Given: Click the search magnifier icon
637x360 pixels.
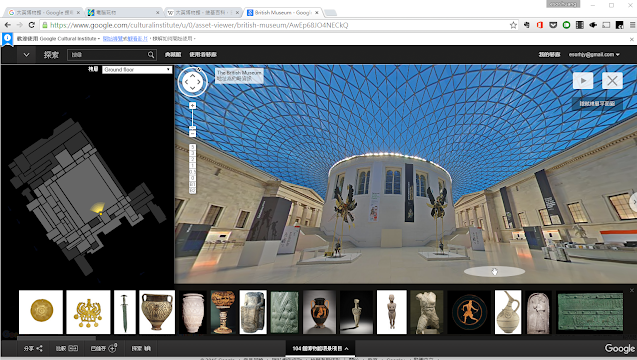Looking at the screenshot, I should [151, 55].
